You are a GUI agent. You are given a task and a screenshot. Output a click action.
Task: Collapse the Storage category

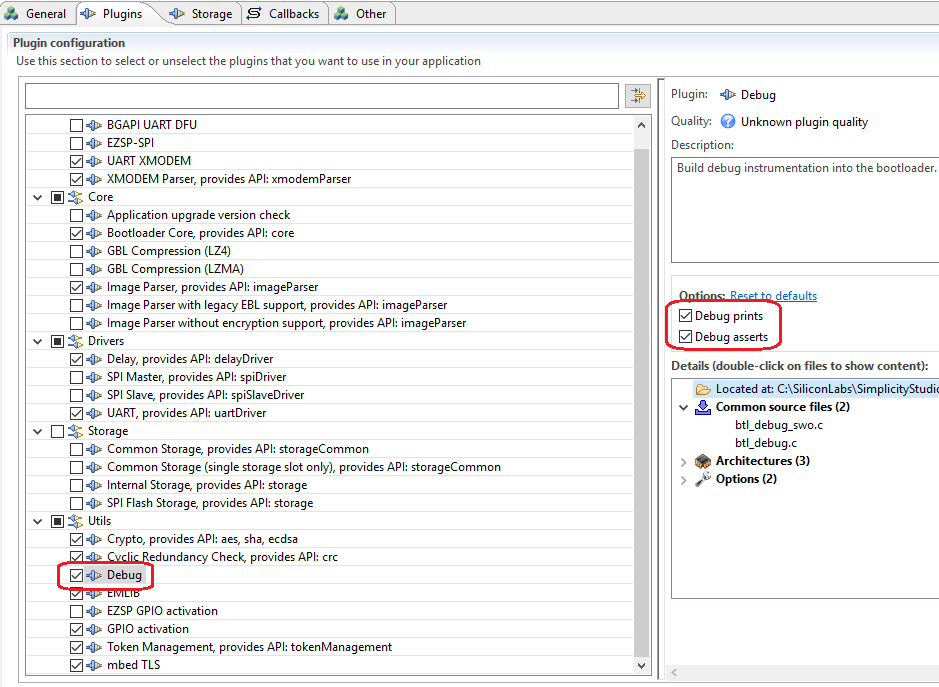(38, 431)
